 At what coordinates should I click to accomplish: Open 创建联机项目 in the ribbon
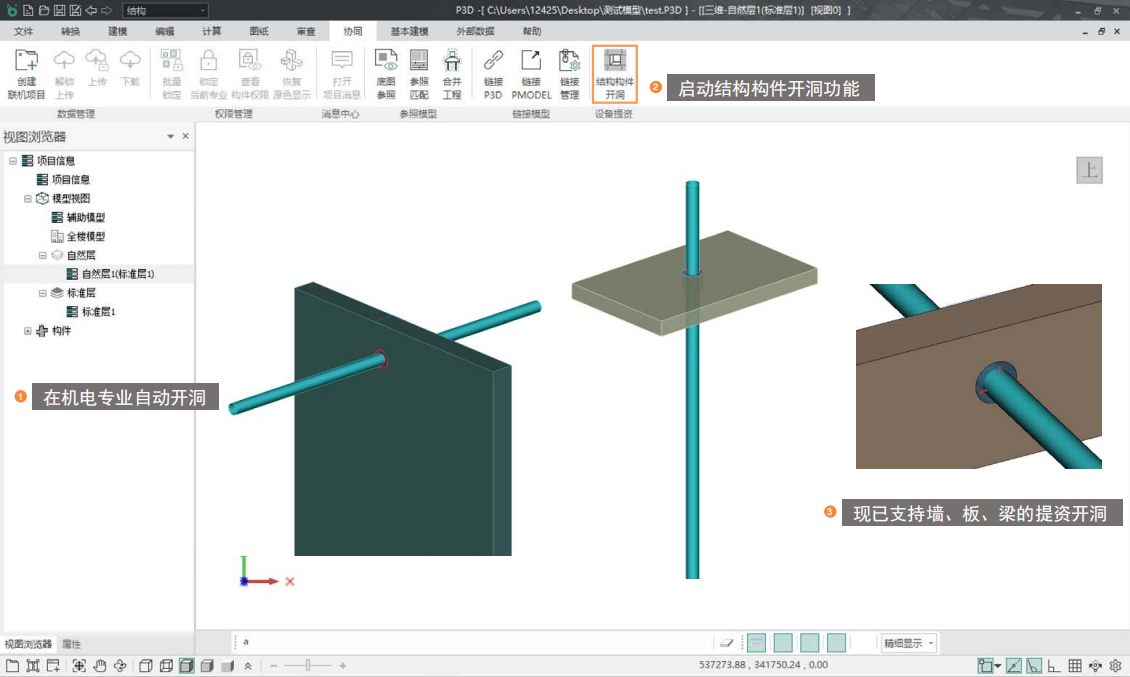pos(27,74)
